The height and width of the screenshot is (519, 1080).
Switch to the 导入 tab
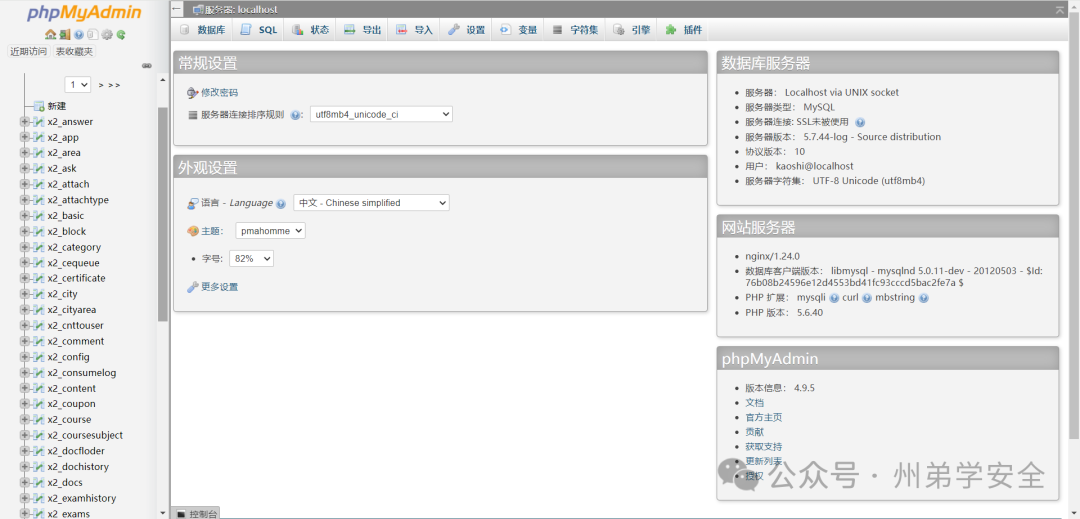[x=415, y=30]
